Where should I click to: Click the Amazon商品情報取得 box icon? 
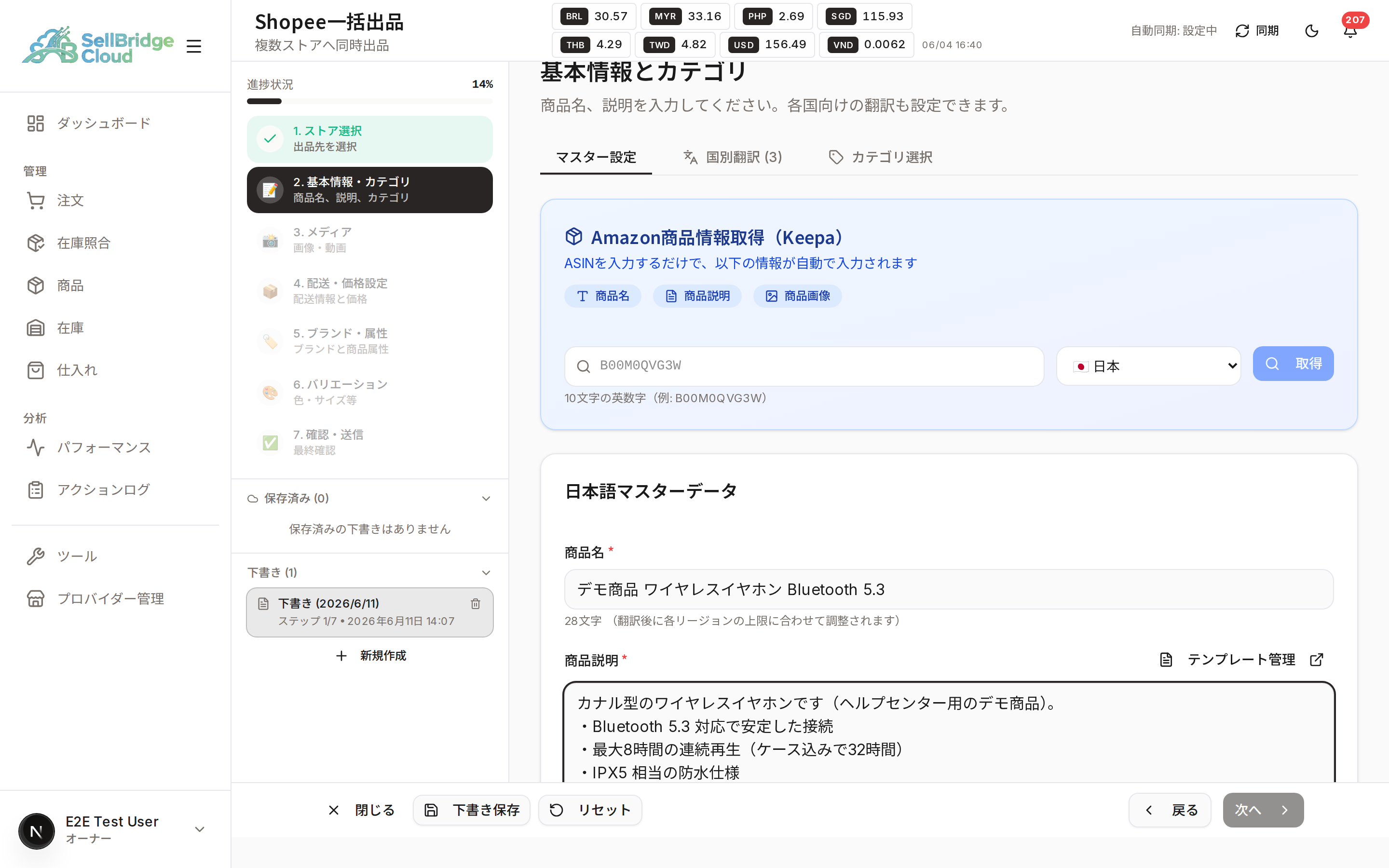574,236
